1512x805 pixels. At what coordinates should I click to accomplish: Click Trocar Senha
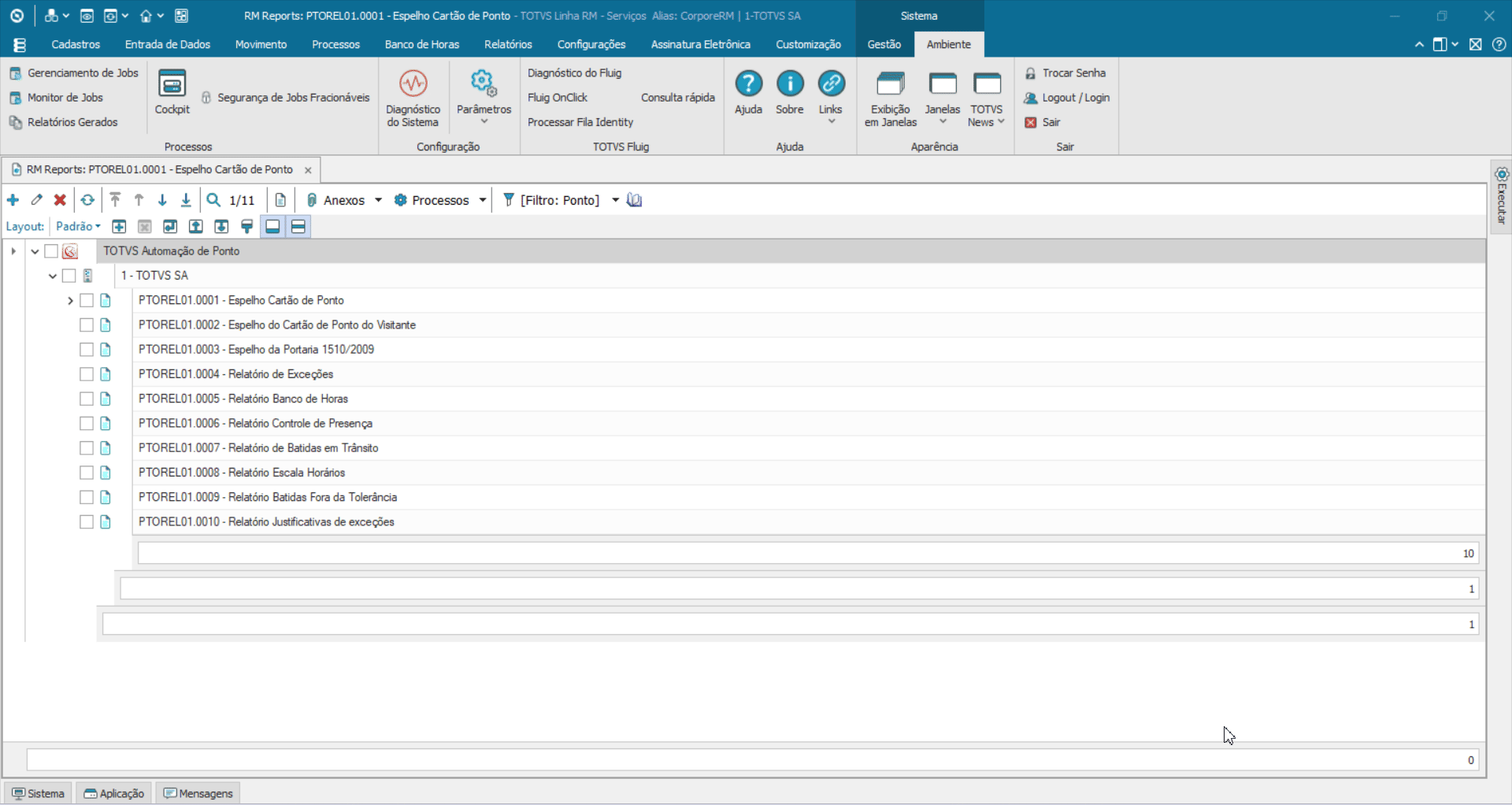(x=1065, y=73)
